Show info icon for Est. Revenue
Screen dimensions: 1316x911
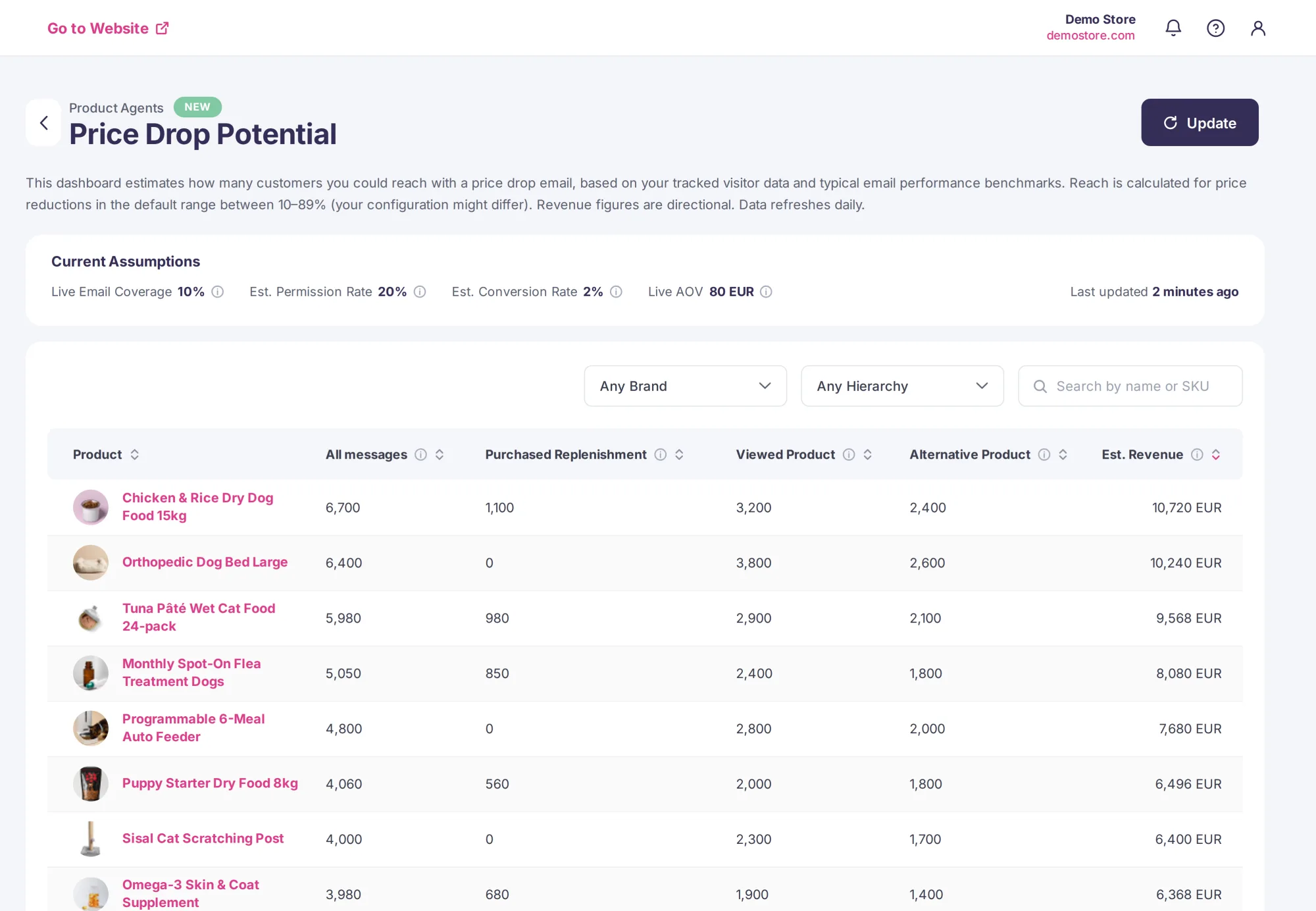pyautogui.click(x=1197, y=454)
